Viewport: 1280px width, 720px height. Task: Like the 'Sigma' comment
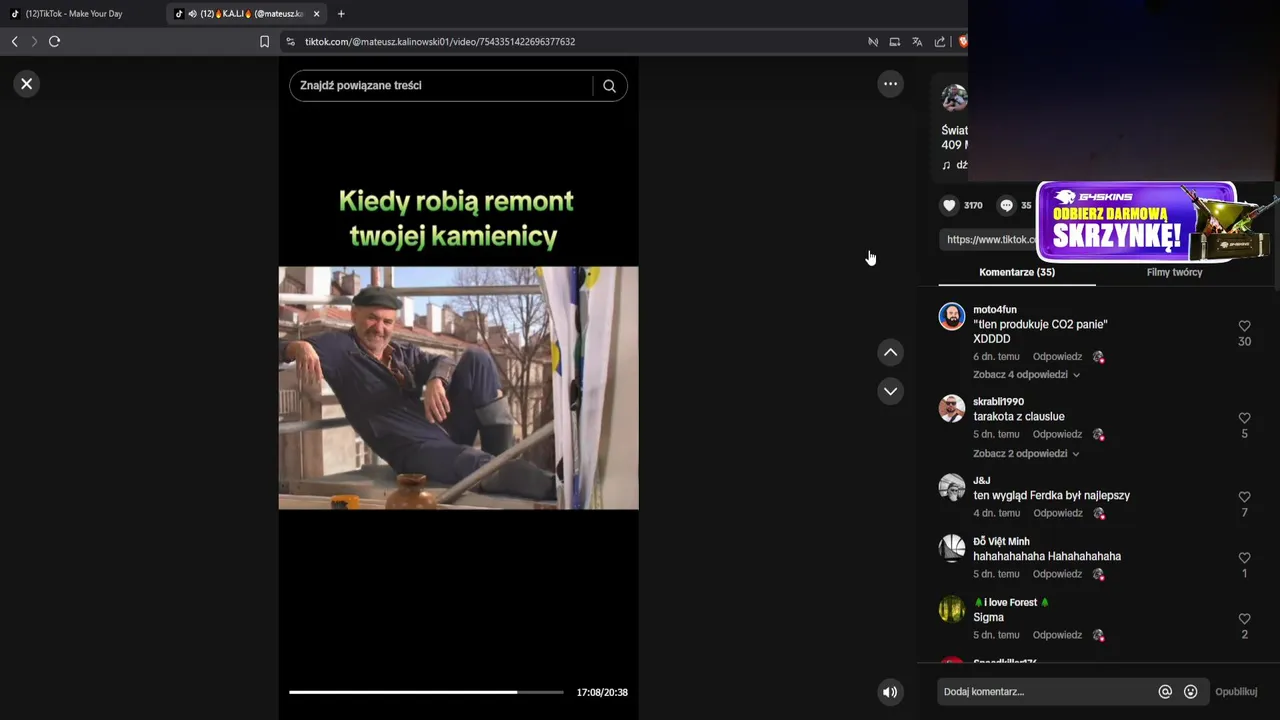[1244, 619]
